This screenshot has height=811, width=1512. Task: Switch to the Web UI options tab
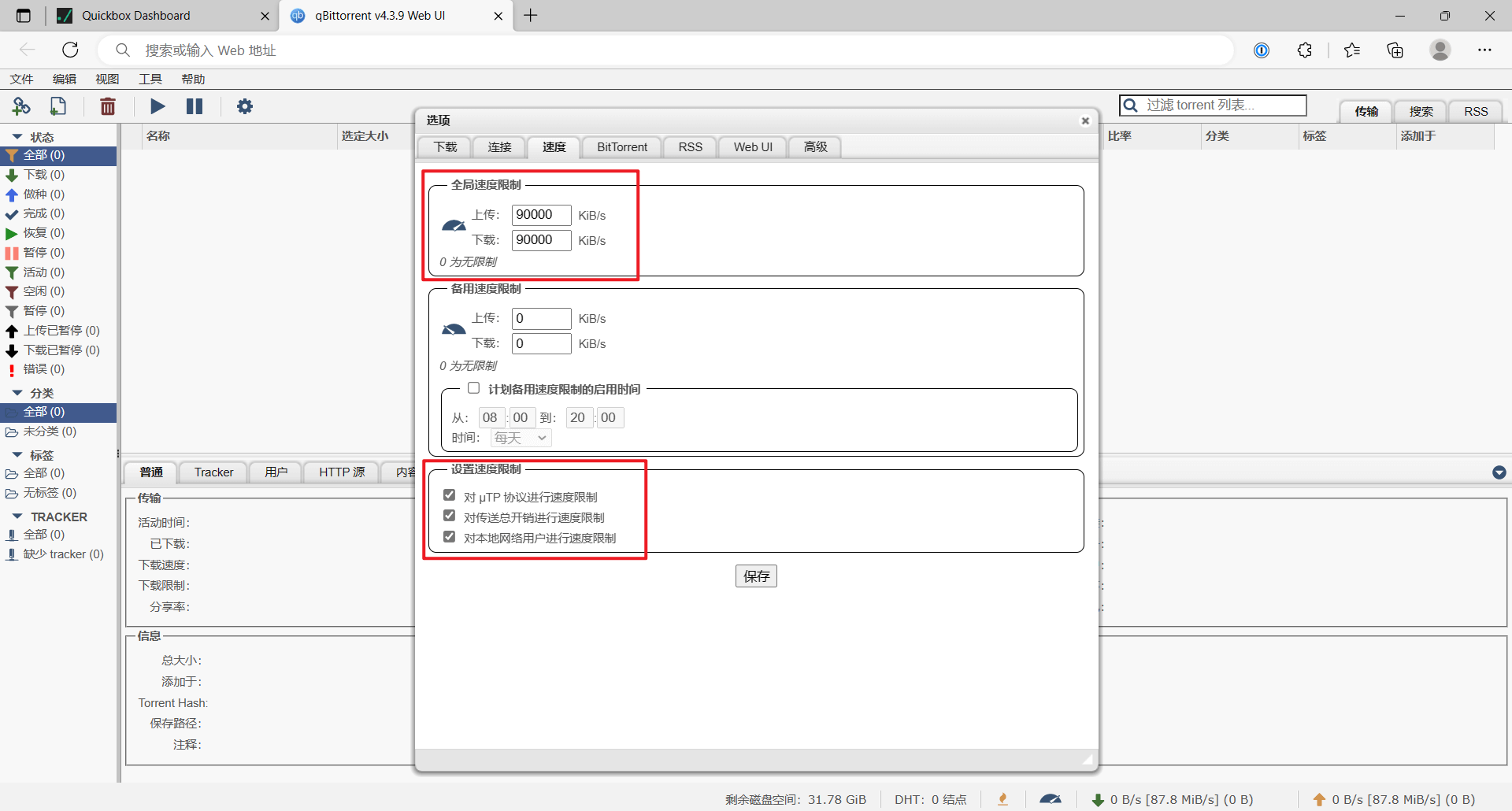(753, 147)
